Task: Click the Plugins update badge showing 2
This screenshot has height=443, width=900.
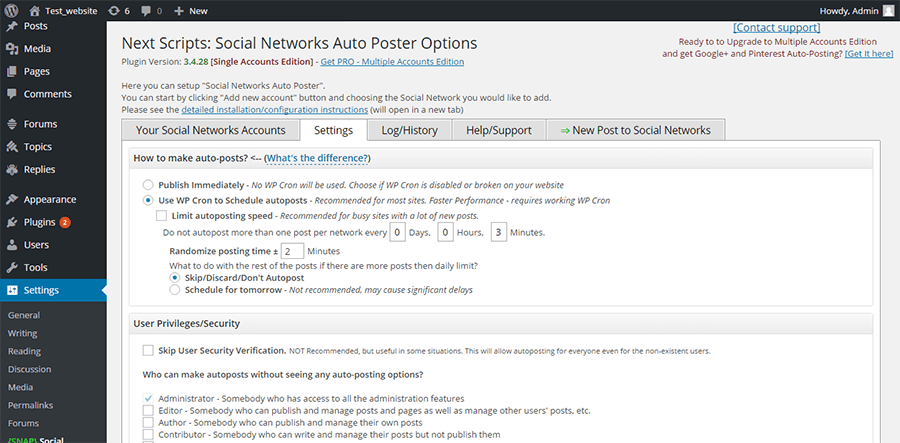Action: coord(65,222)
